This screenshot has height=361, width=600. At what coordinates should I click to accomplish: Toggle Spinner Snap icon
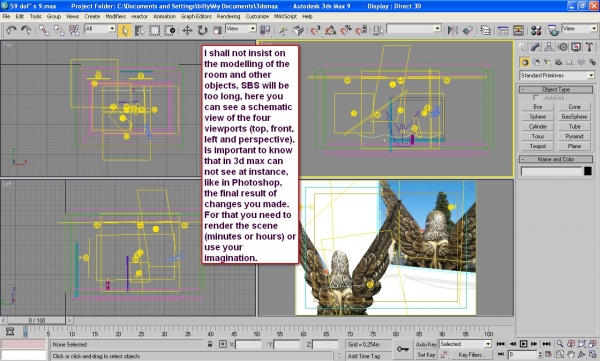click(360, 30)
